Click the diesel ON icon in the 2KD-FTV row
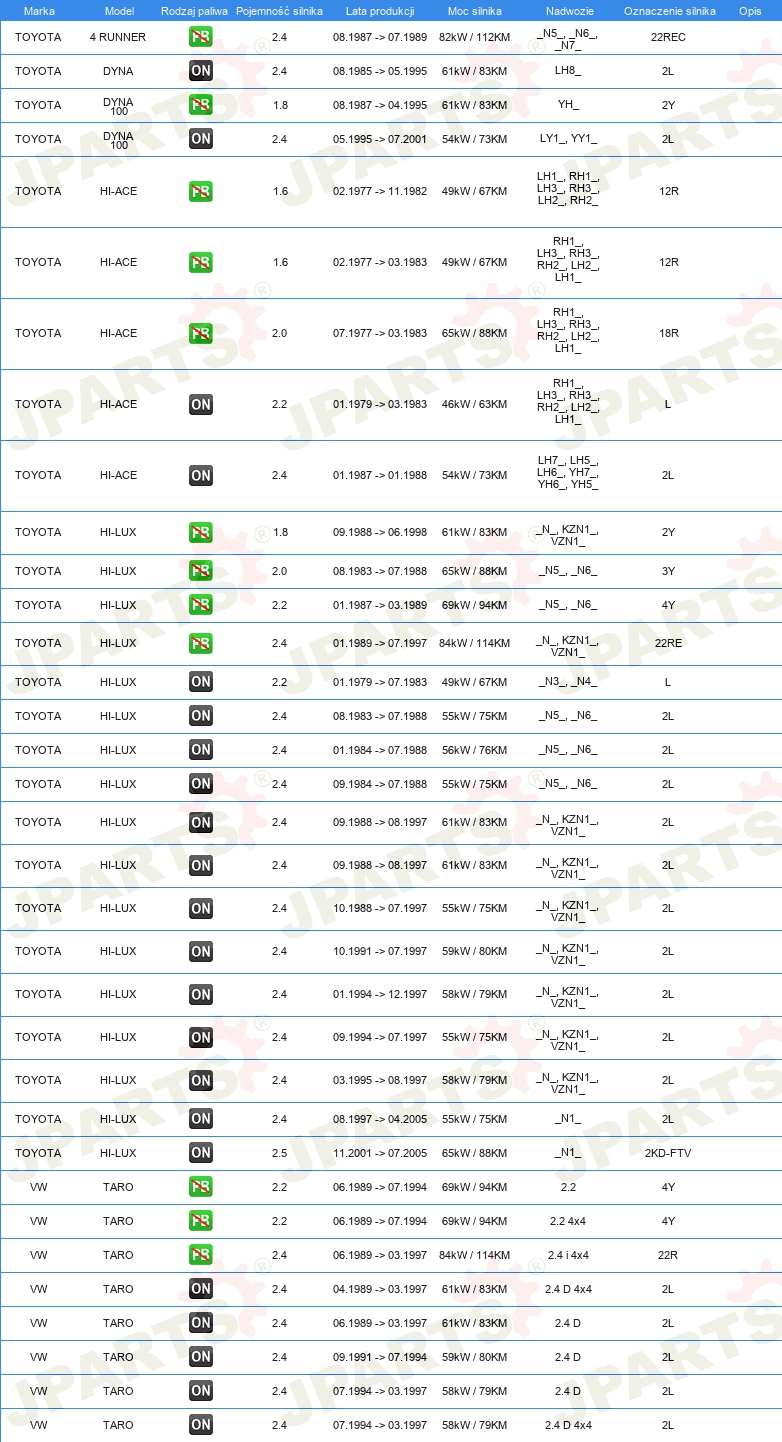The width and height of the screenshot is (782, 1442). coord(201,1153)
